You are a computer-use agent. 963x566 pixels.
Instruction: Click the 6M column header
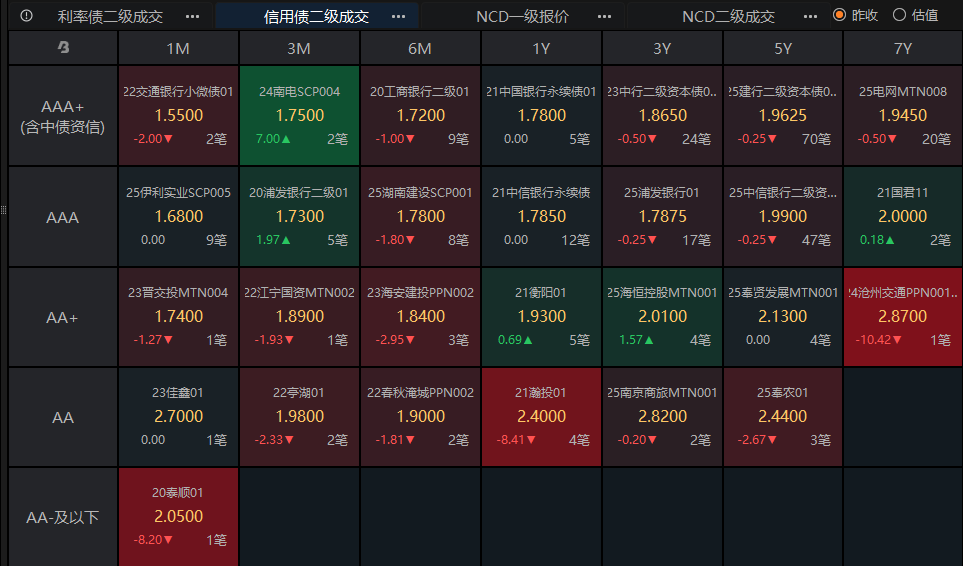(x=420, y=48)
